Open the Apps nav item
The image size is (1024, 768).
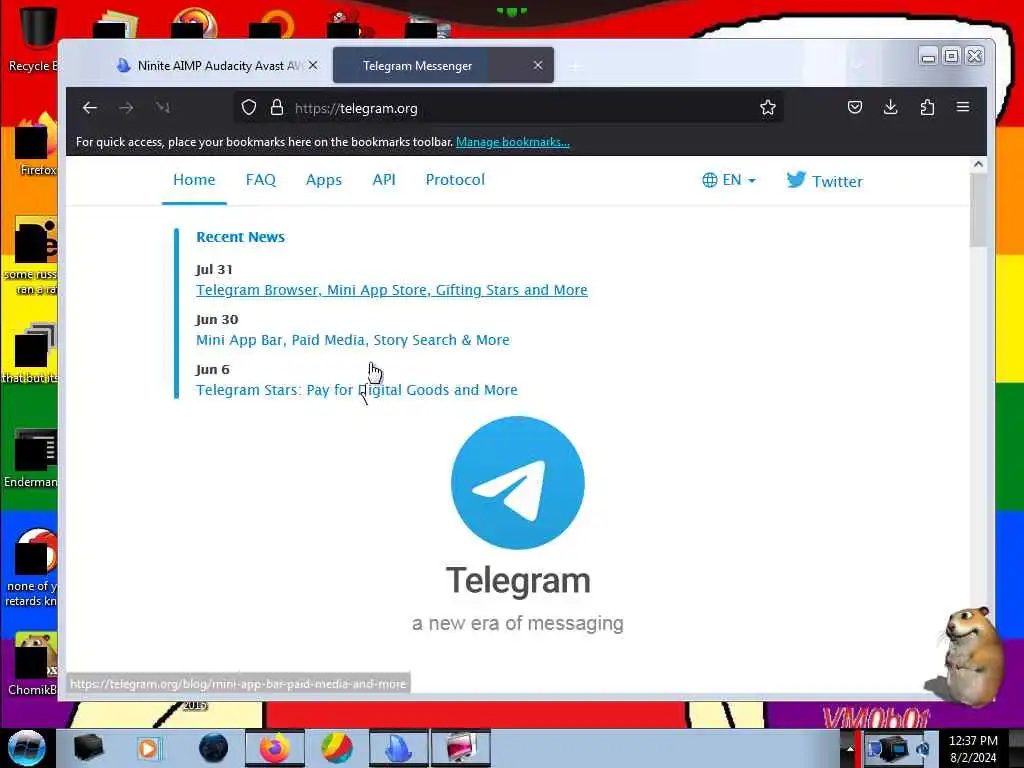[x=324, y=180]
